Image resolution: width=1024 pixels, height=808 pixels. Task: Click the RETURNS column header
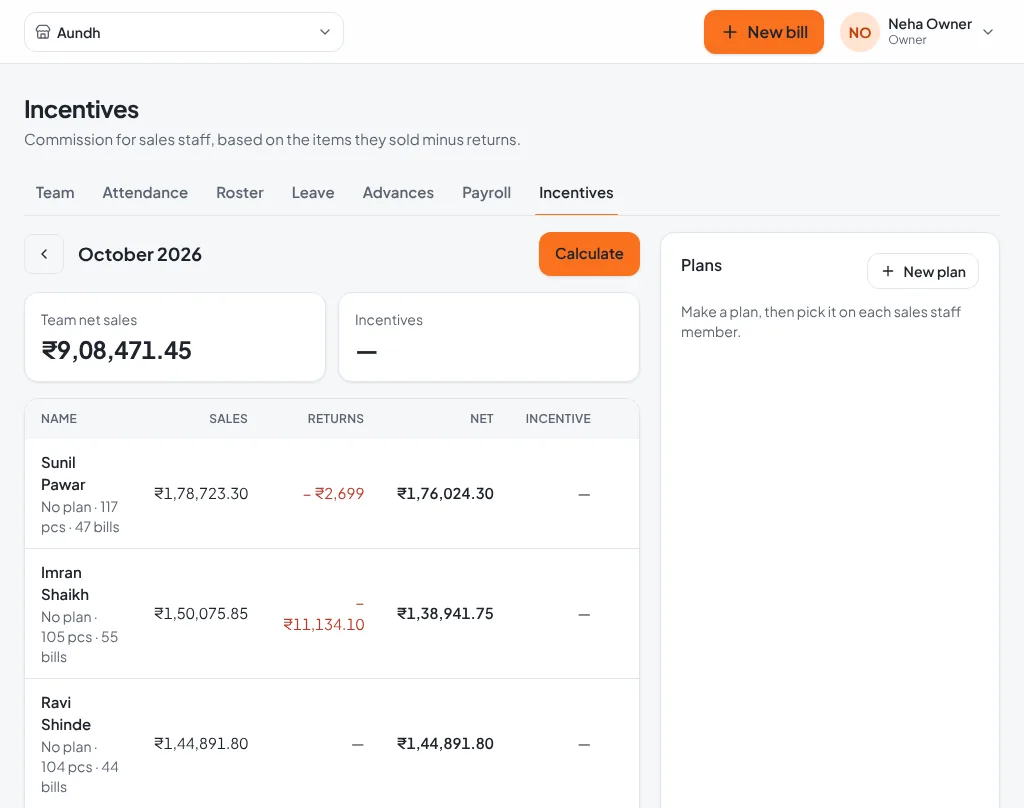[x=336, y=419]
